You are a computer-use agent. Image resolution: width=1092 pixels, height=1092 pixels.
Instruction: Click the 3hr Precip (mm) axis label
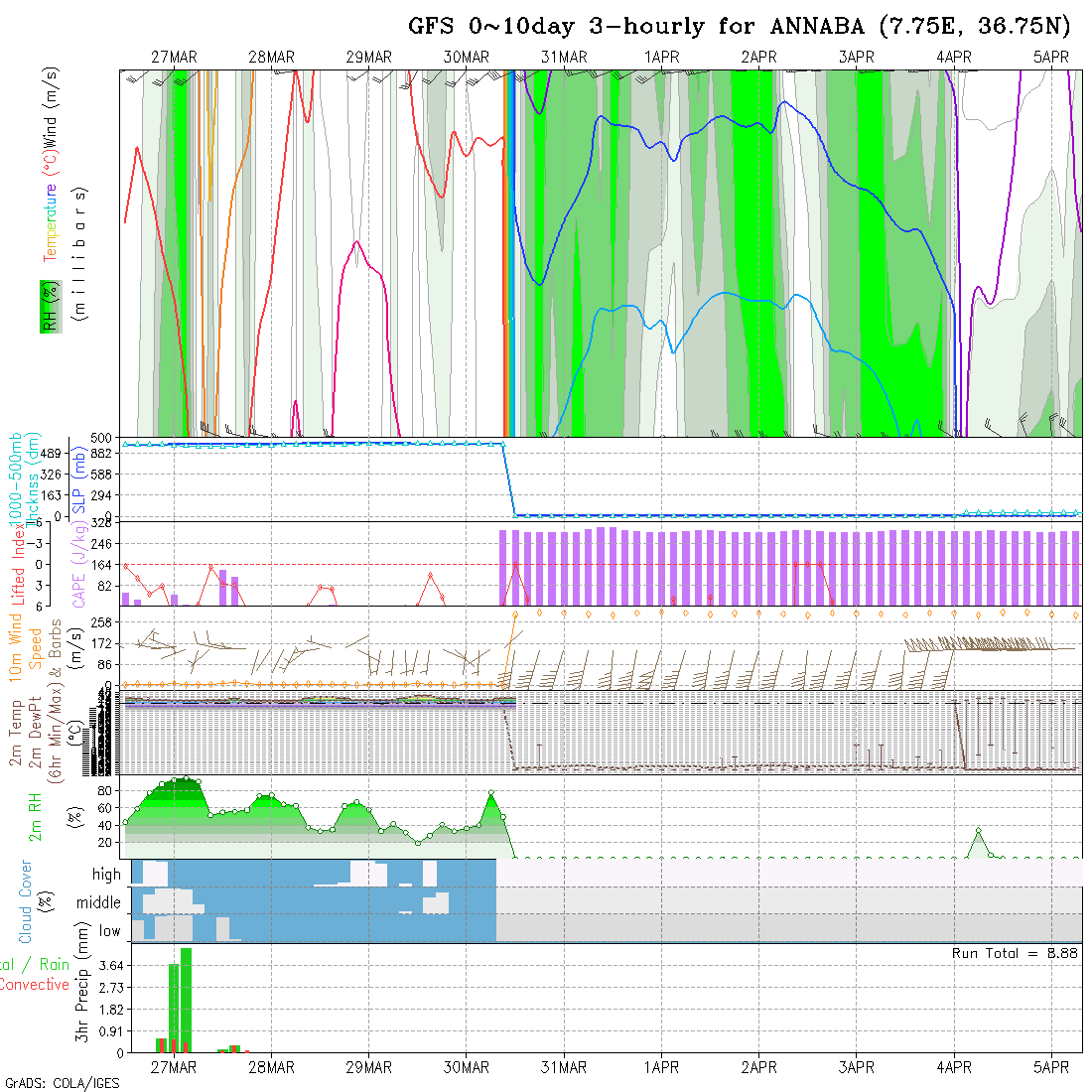click(x=83, y=998)
